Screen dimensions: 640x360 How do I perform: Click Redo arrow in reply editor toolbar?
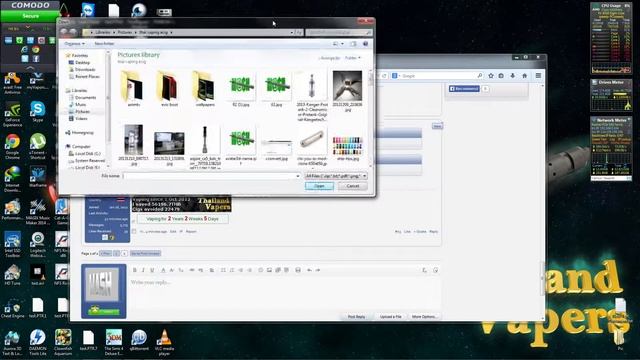[x=318, y=270]
